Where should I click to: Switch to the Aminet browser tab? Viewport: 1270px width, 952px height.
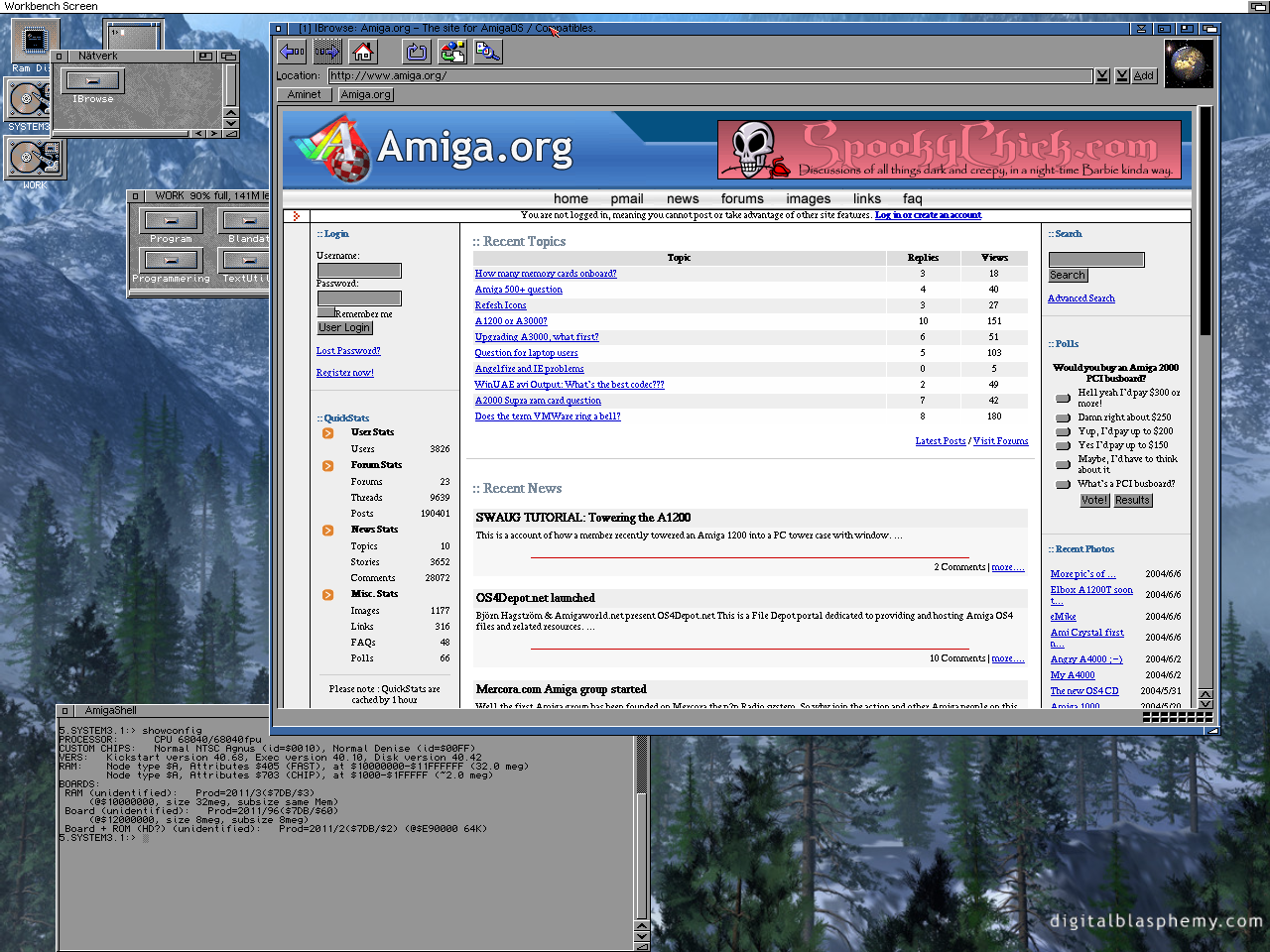pyautogui.click(x=305, y=95)
